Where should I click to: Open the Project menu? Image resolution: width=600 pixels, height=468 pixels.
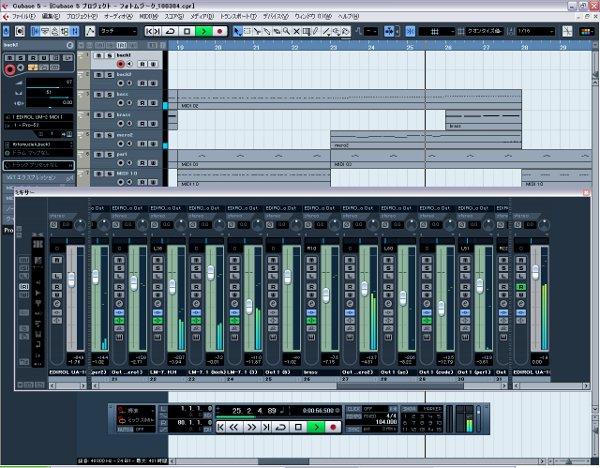click(x=82, y=16)
